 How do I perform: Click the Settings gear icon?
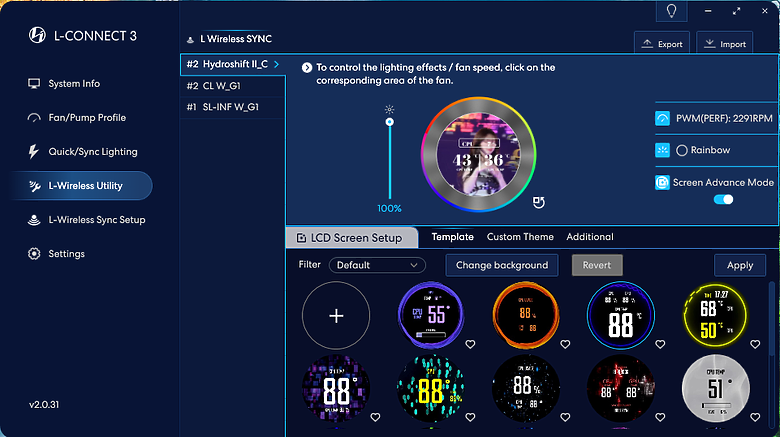click(x=34, y=253)
